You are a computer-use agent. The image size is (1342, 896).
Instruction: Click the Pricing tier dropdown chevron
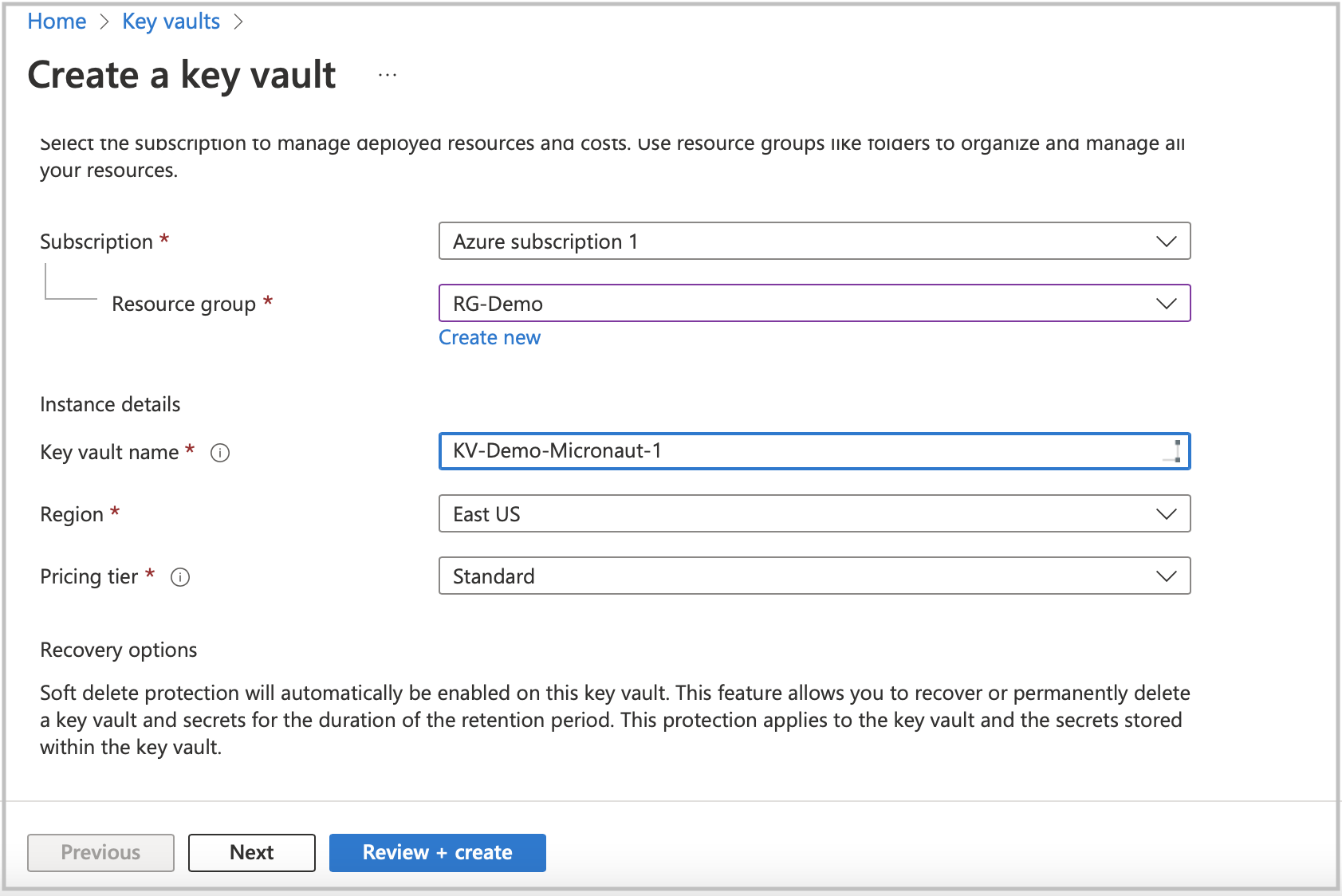(1166, 576)
